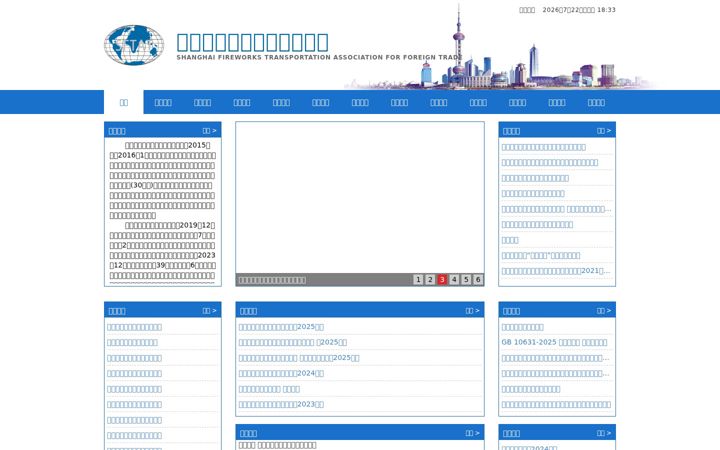Click the STA globe logo
The width and height of the screenshot is (720, 450).
pyautogui.click(x=134, y=45)
